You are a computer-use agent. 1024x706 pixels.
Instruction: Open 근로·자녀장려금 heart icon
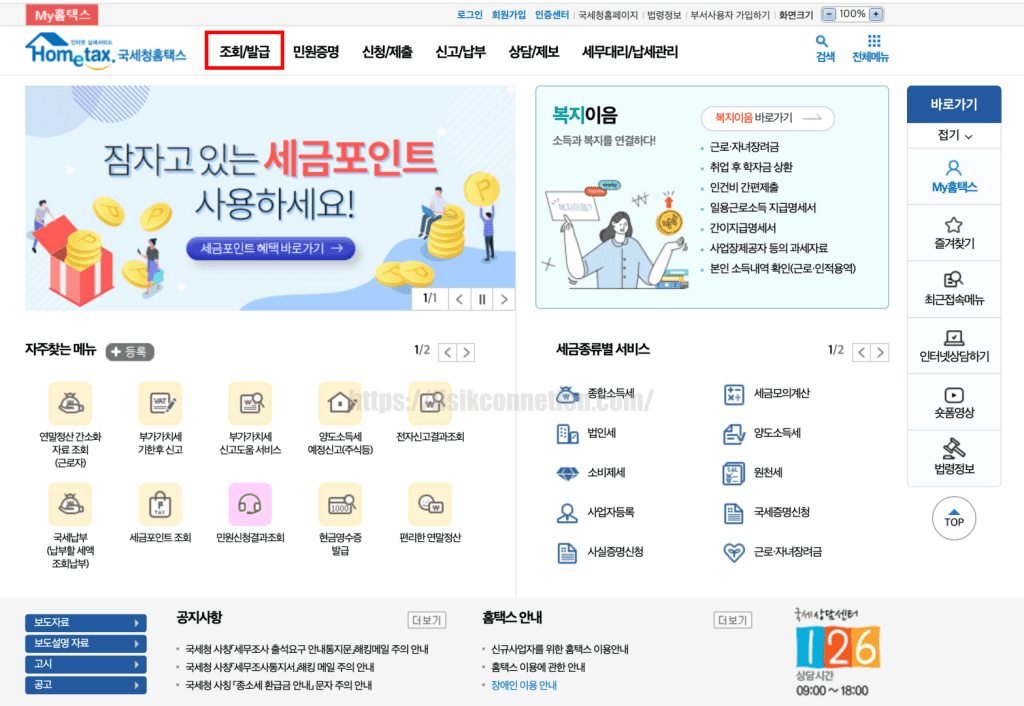734,553
